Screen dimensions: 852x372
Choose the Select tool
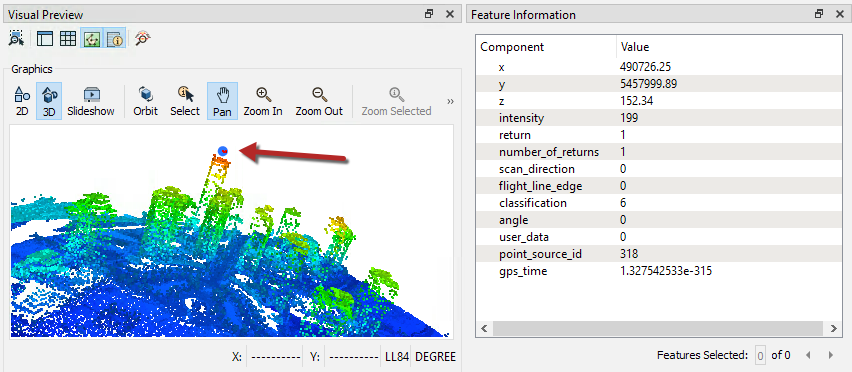point(185,102)
